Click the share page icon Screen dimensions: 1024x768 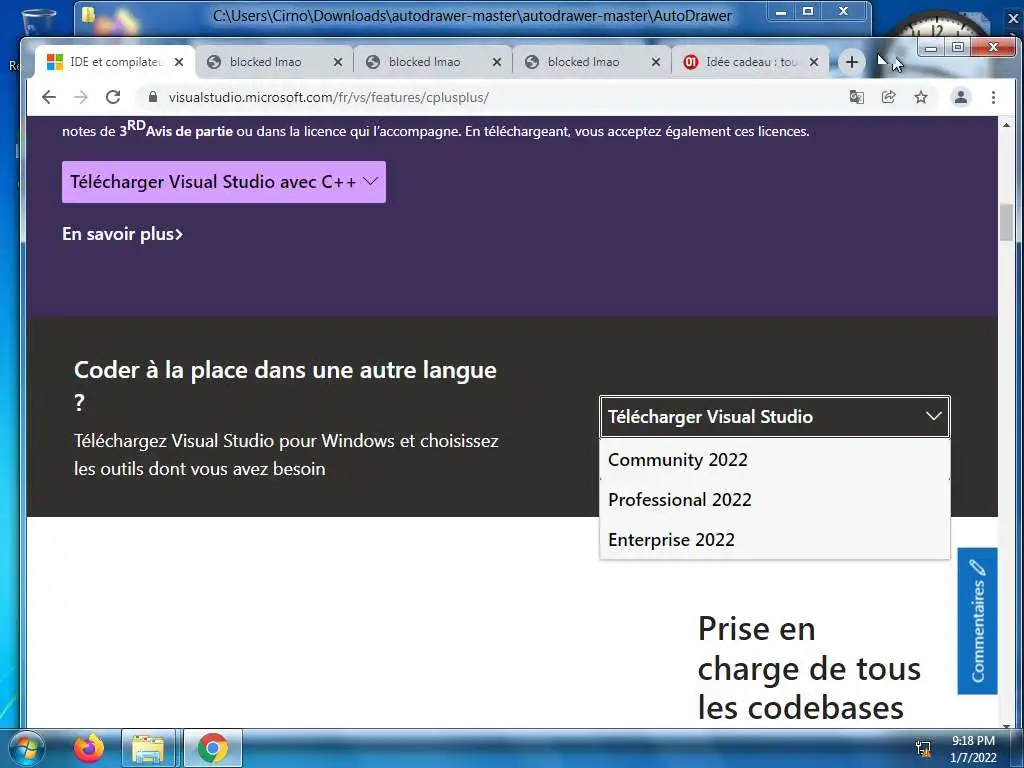pos(888,97)
